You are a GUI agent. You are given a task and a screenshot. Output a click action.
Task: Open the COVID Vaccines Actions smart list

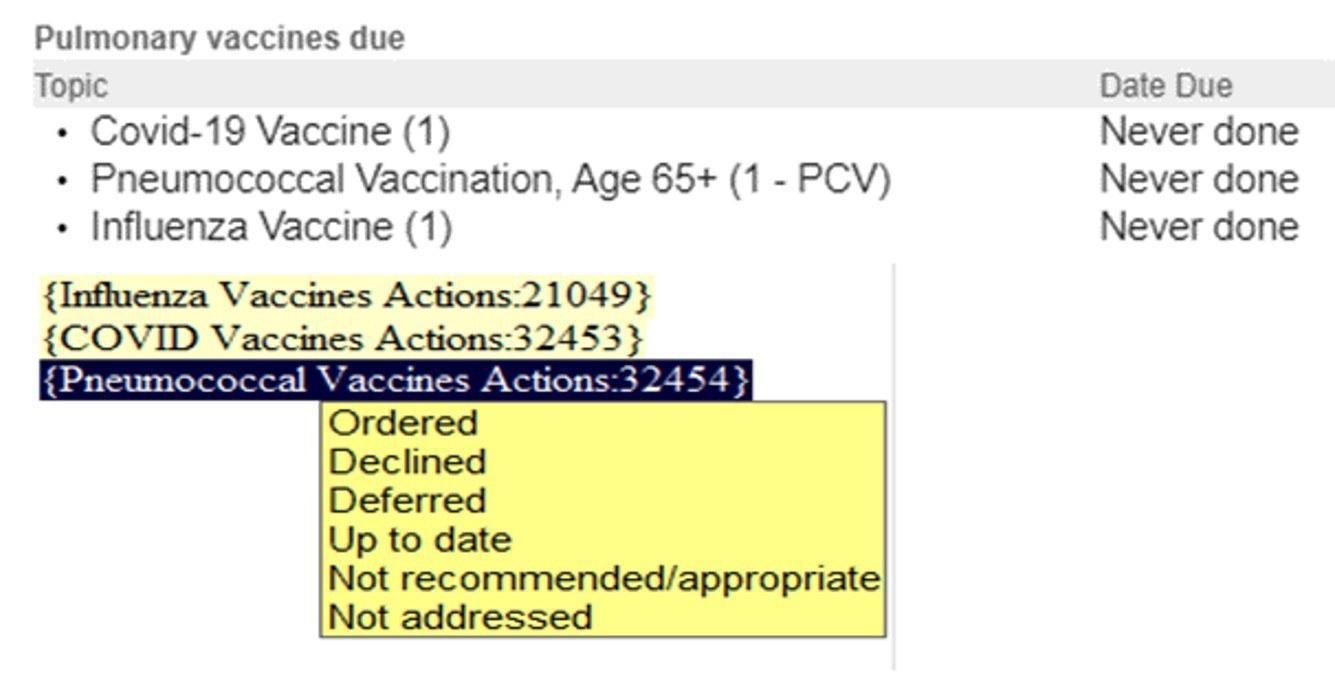341,339
